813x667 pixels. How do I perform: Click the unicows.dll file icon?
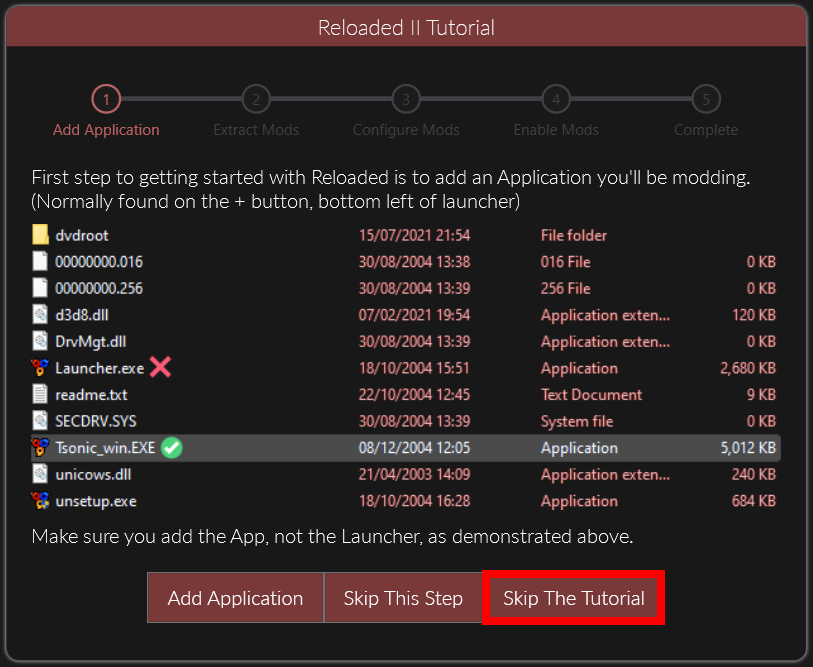[40, 474]
